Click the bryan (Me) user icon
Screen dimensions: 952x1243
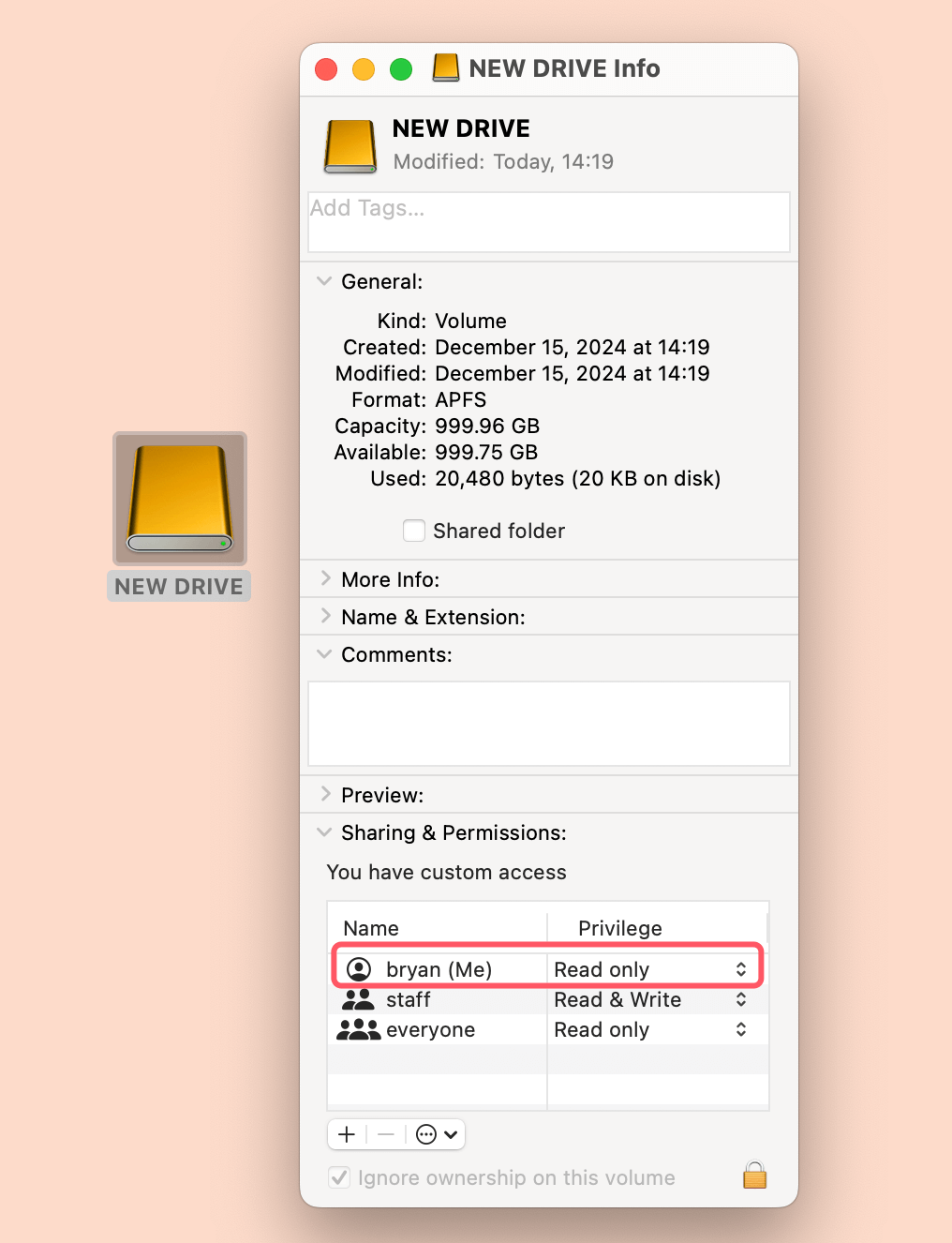tap(359, 968)
